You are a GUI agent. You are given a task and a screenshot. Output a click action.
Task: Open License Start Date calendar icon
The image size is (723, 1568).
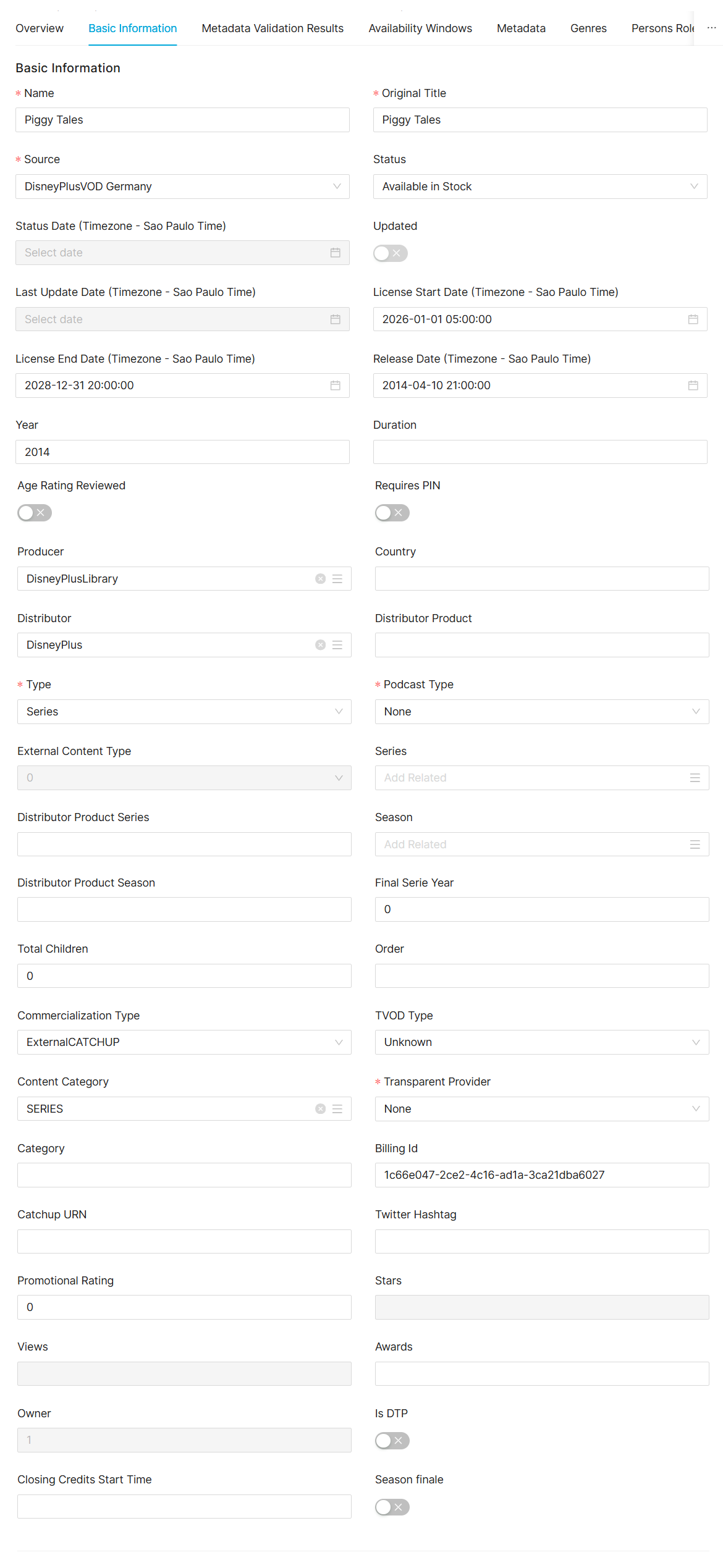693,319
